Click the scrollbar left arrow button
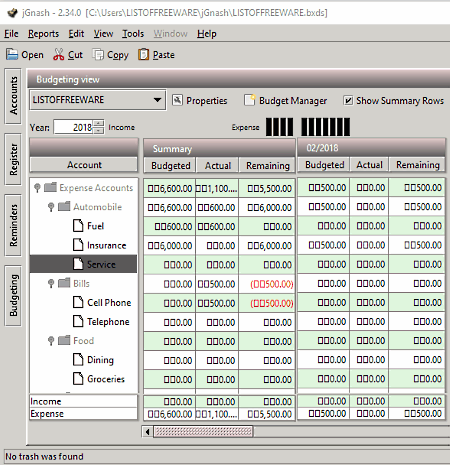 point(147,432)
